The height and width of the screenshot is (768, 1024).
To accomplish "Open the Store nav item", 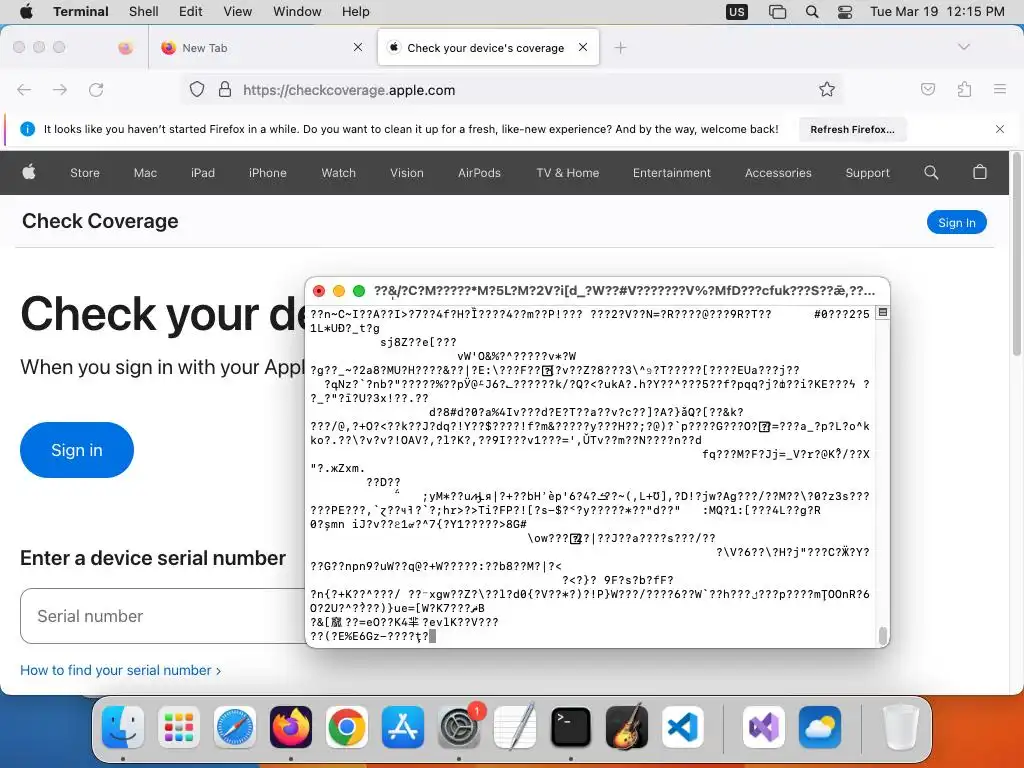I will point(85,173).
